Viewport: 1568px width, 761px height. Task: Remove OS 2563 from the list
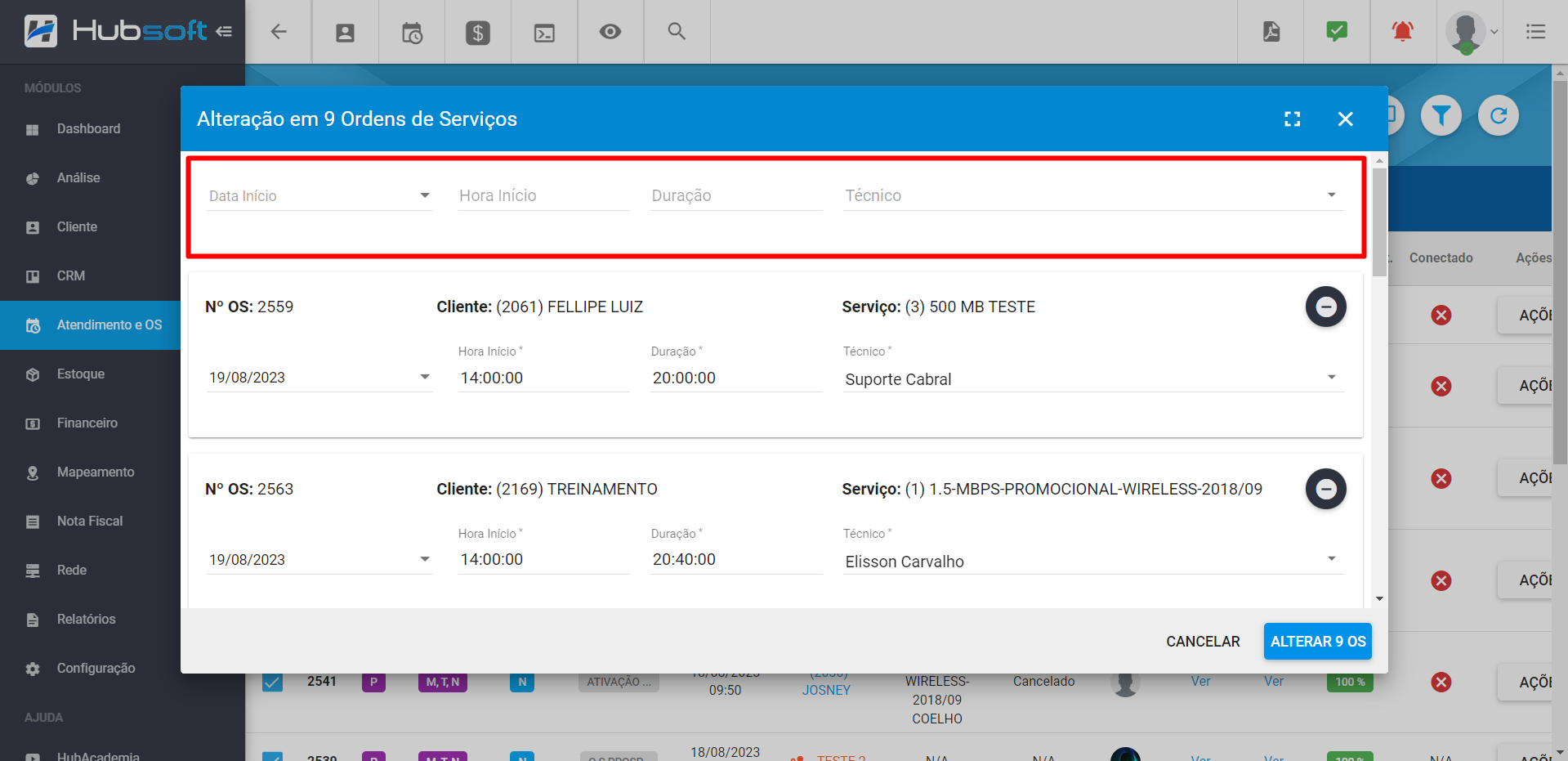pyautogui.click(x=1325, y=490)
